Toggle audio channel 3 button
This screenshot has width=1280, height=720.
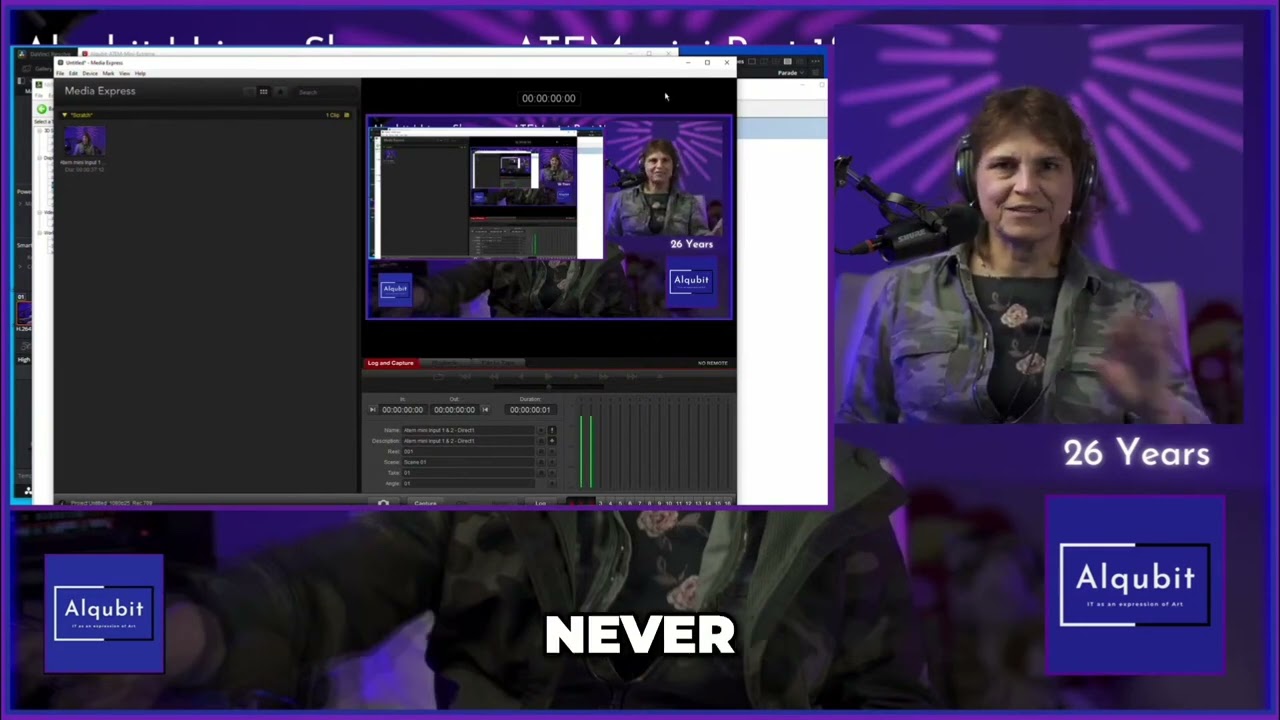pyautogui.click(x=600, y=503)
